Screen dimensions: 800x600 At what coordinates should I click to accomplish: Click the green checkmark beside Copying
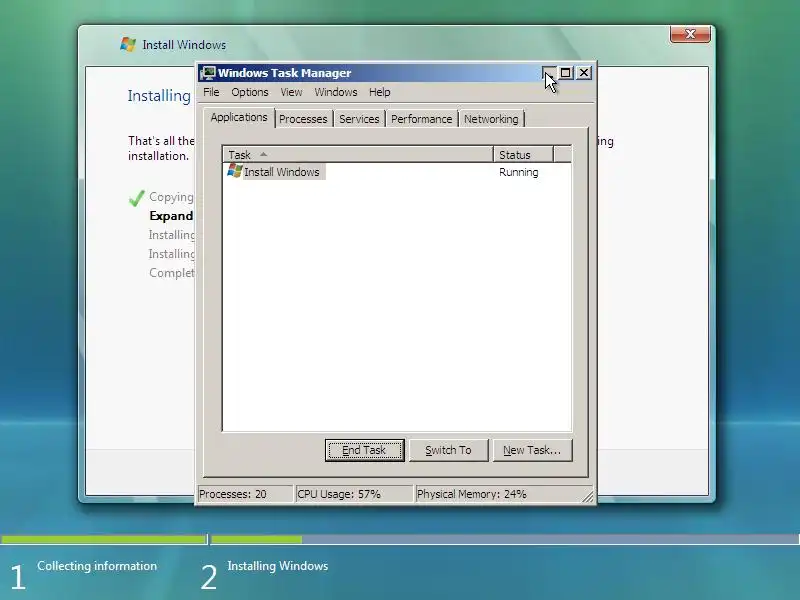136,198
